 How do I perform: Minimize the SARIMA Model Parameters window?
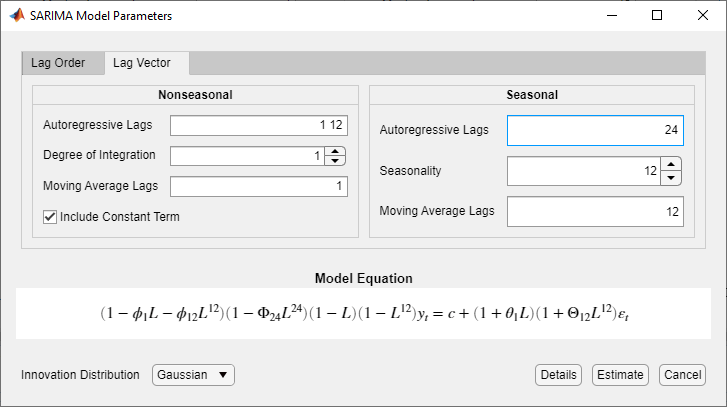point(611,16)
